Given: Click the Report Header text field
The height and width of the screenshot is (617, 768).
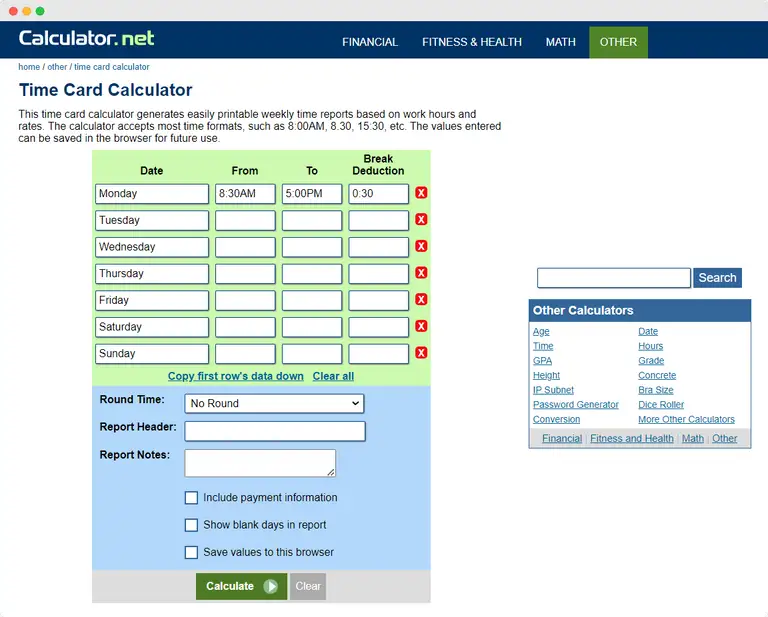Looking at the screenshot, I should click(275, 431).
